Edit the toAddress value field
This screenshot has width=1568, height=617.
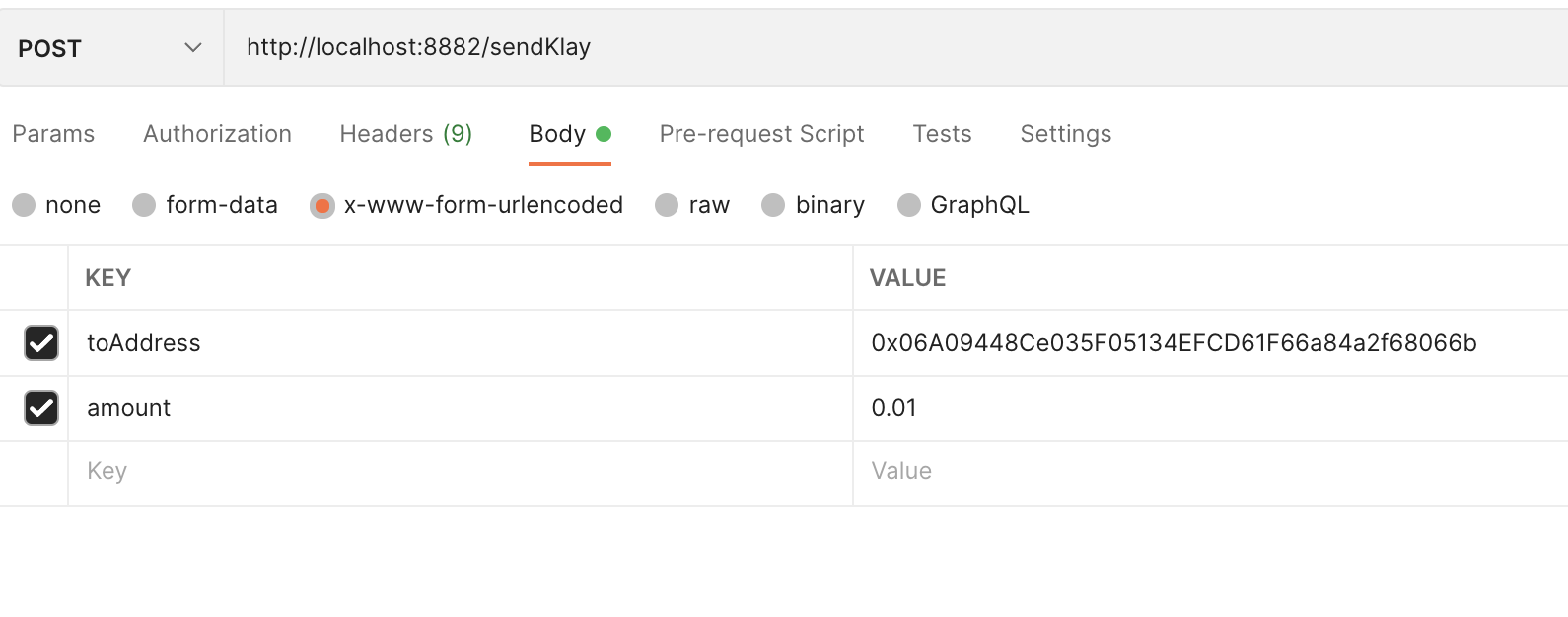click(x=1174, y=343)
